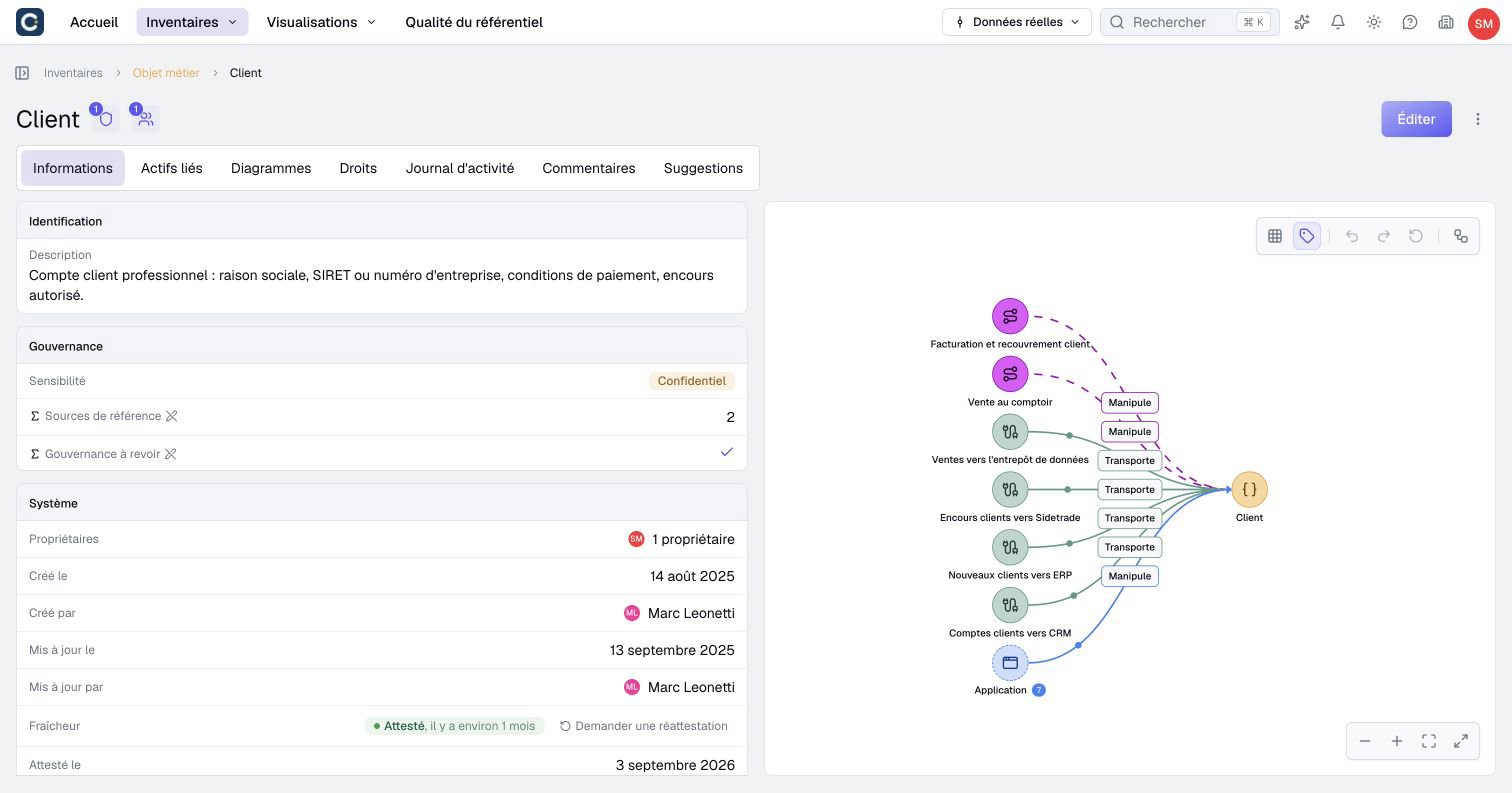Image resolution: width=1512 pixels, height=793 pixels.
Task: Zoom out the diagram with minus button
Action: (x=1365, y=741)
